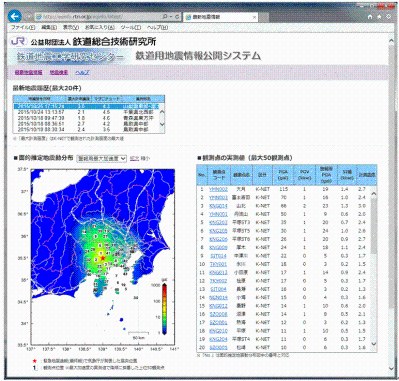Viewport: 399px width, 381px height.
Task: Select the 千葉県北西部 earthquake row
Action: tap(87, 112)
